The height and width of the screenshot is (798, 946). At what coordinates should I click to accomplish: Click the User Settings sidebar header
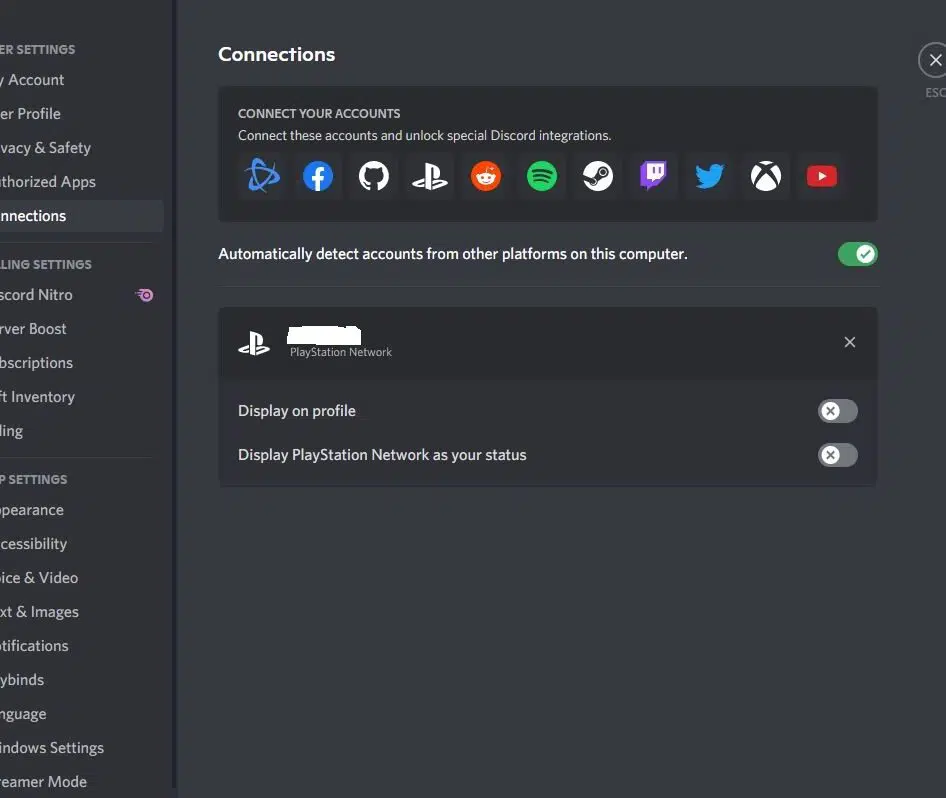[37, 49]
